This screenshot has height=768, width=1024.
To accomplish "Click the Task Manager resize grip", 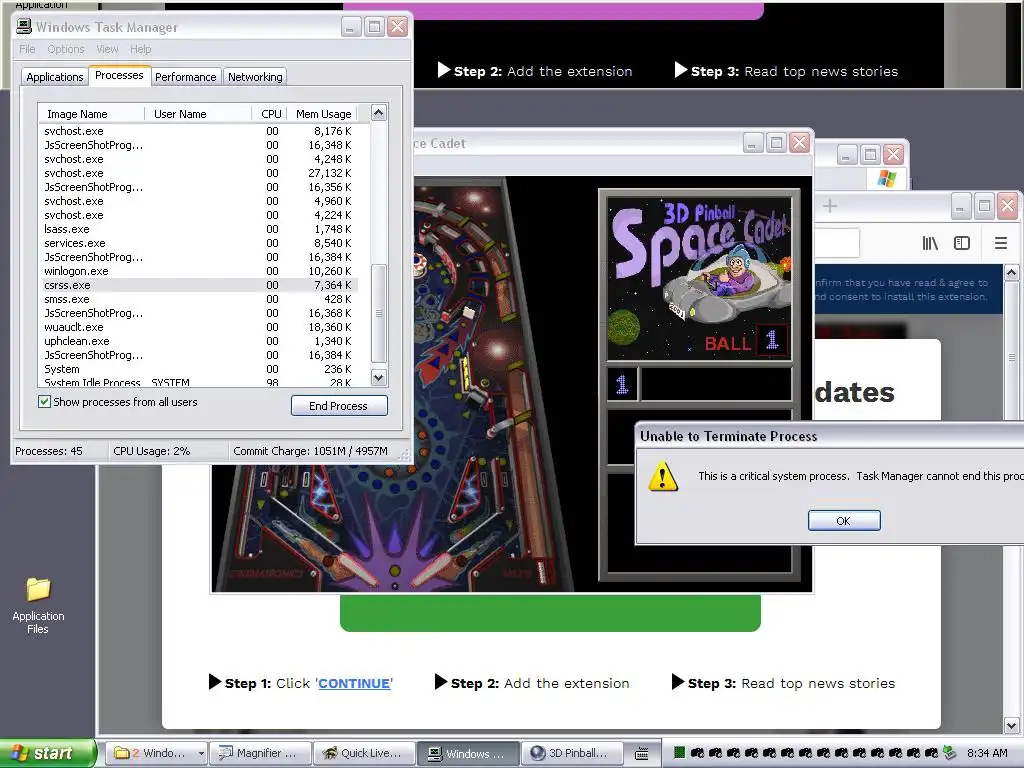I will [405, 455].
